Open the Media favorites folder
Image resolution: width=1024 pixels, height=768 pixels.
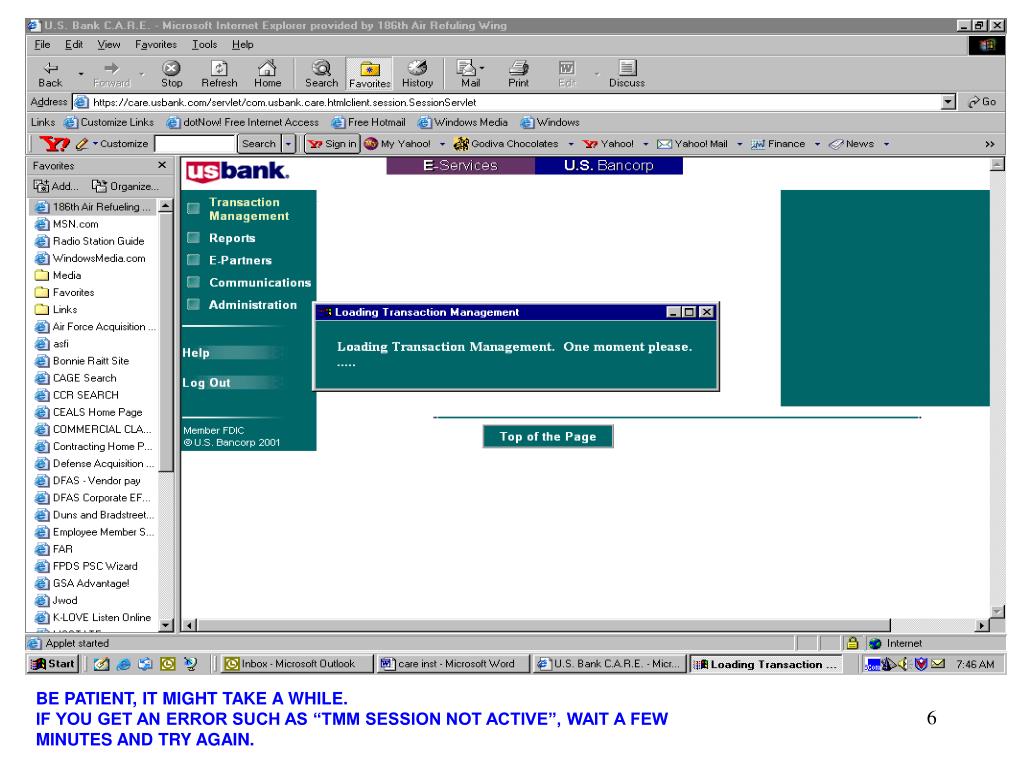click(58, 275)
